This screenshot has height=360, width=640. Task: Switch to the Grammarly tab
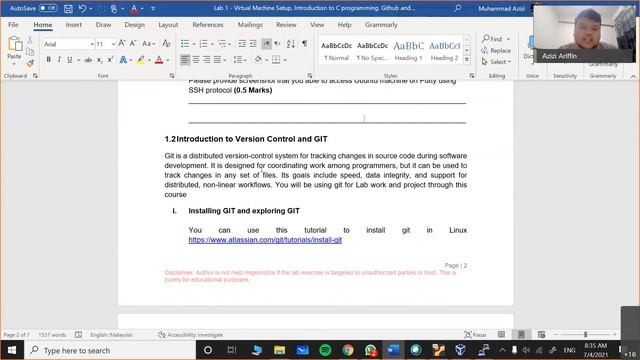[x=381, y=25]
